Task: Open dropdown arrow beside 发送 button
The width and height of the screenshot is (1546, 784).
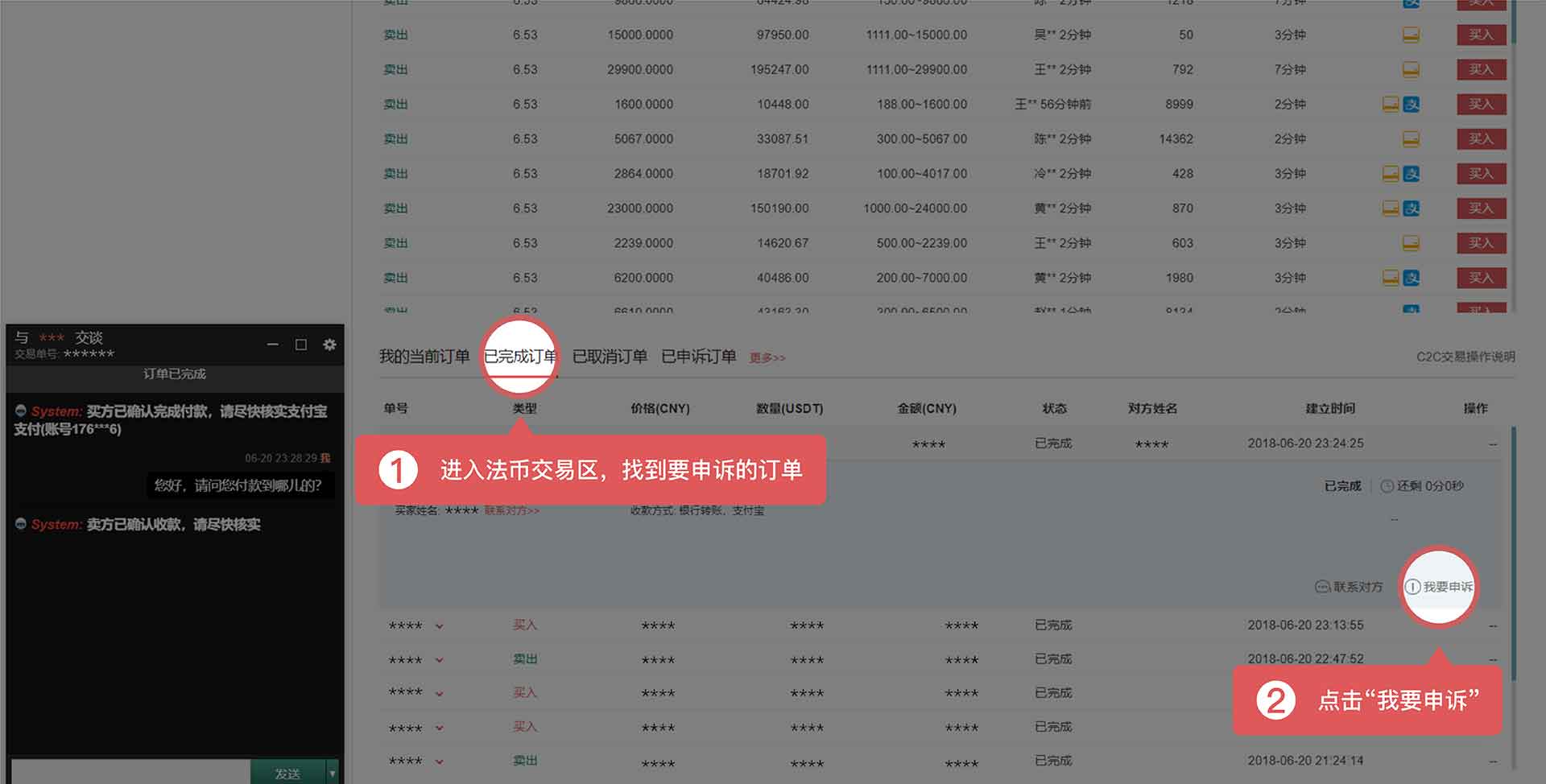Action: pyautogui.click(x=332, y=774)
